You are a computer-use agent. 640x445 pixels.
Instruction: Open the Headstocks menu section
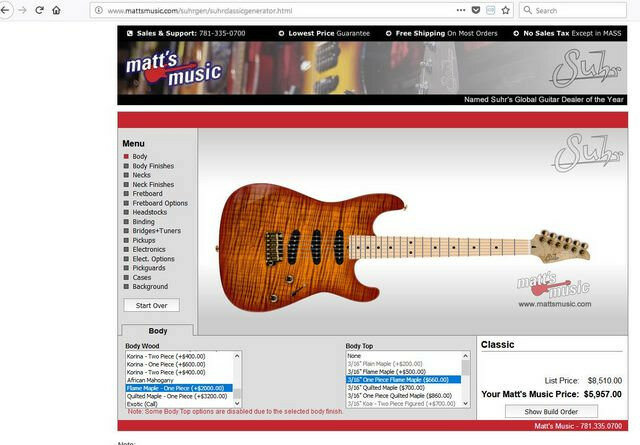click(149, 212)
